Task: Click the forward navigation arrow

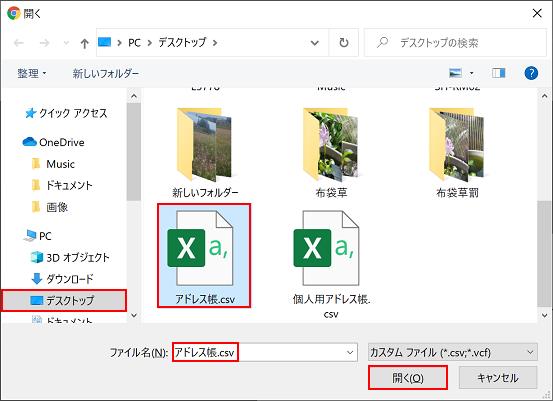Action: 44,43
